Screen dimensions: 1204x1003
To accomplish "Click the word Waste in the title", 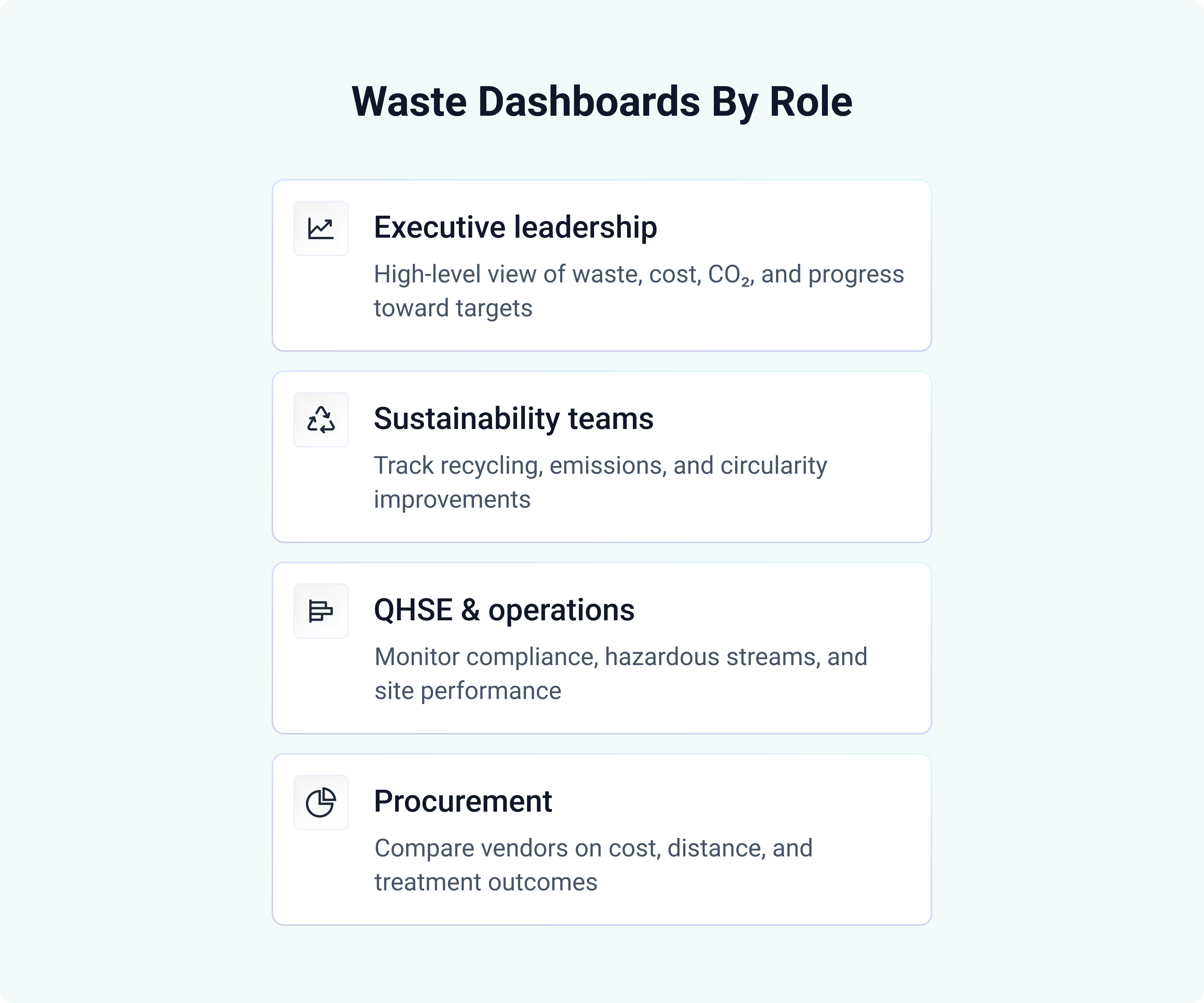I will (x=409, y=101).
